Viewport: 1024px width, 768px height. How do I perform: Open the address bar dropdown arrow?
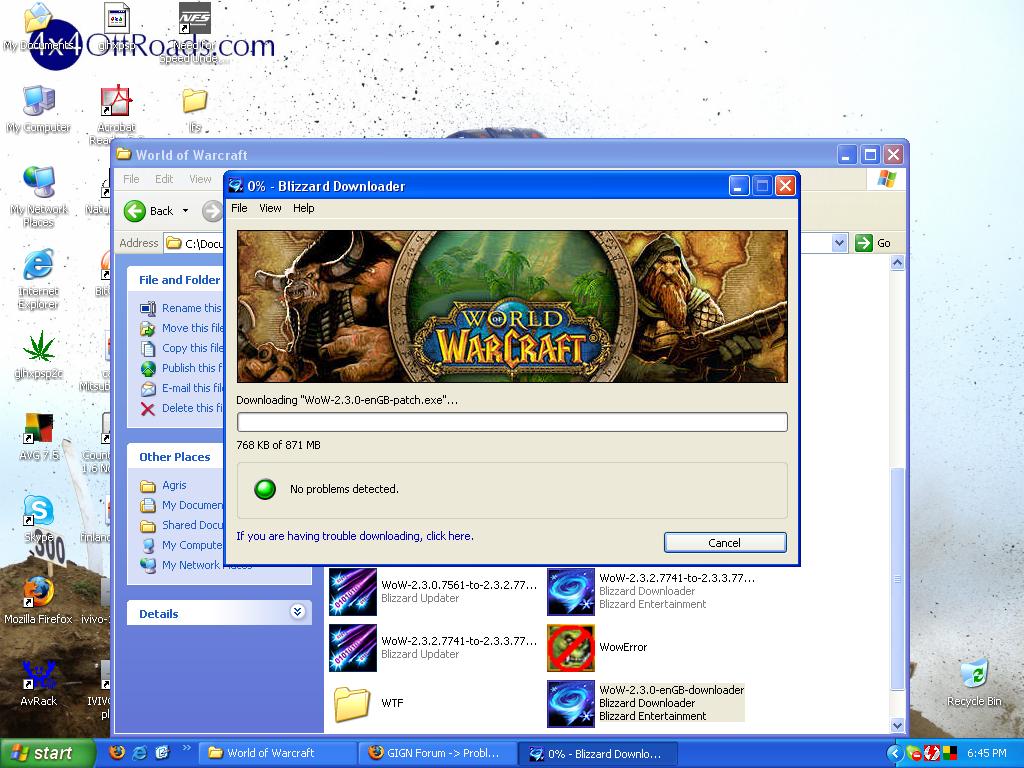pyautogui.click(x=839, y=243)
